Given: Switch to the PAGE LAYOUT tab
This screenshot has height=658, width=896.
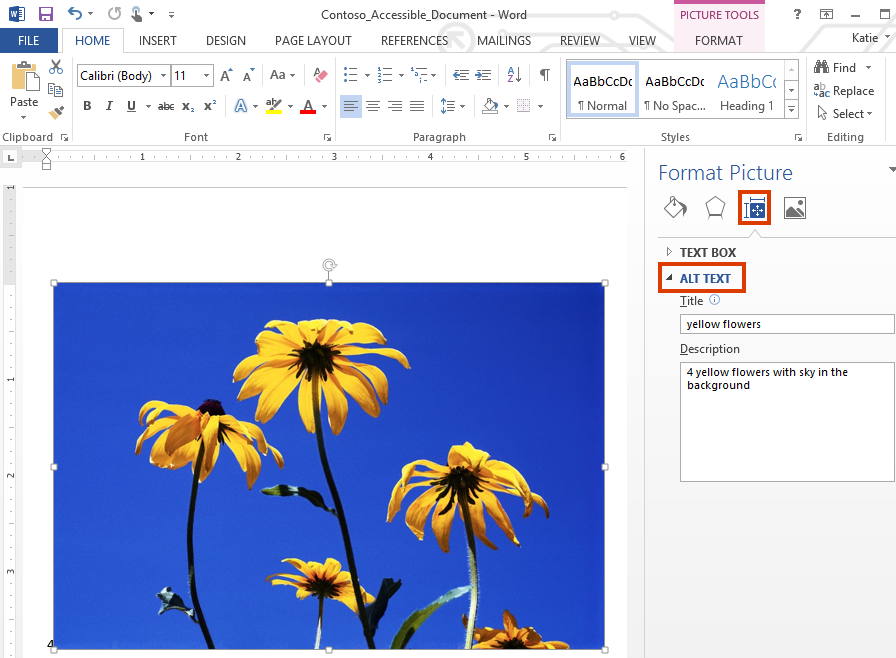Looking at the screenshot, I should coord(313,41).
